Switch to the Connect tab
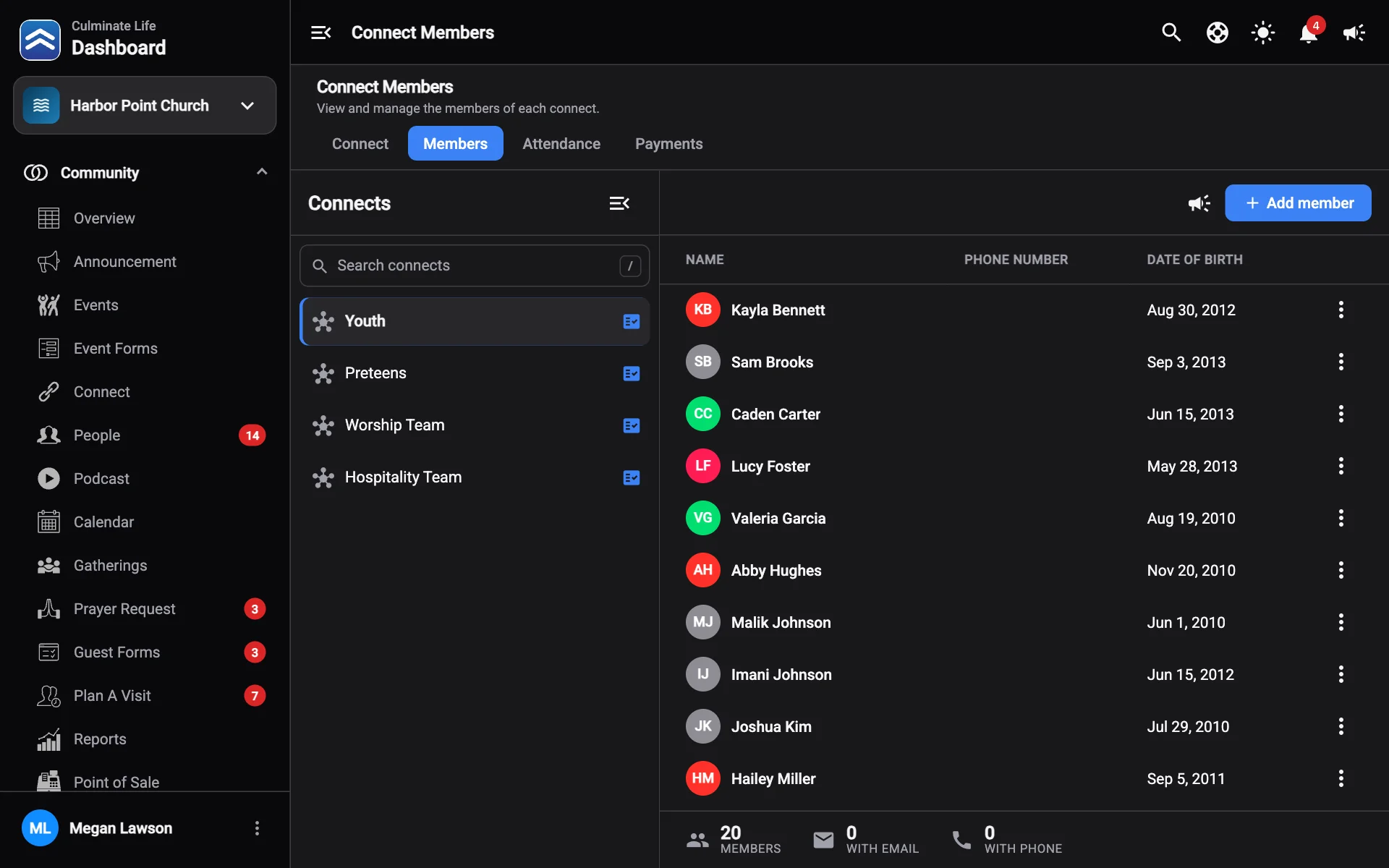The width and height of the screenshot is (1389, 868). (x=360, y=143)
